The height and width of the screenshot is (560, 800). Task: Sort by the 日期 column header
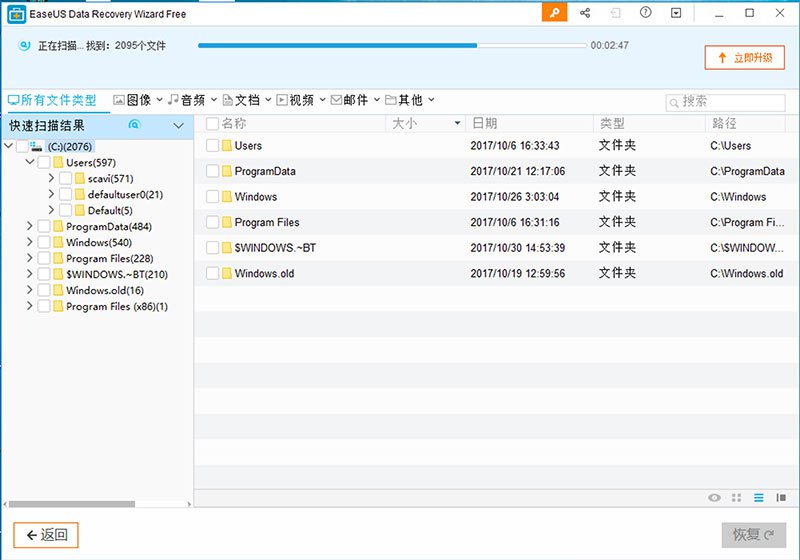pyautogui.click(x=530, y=123)
